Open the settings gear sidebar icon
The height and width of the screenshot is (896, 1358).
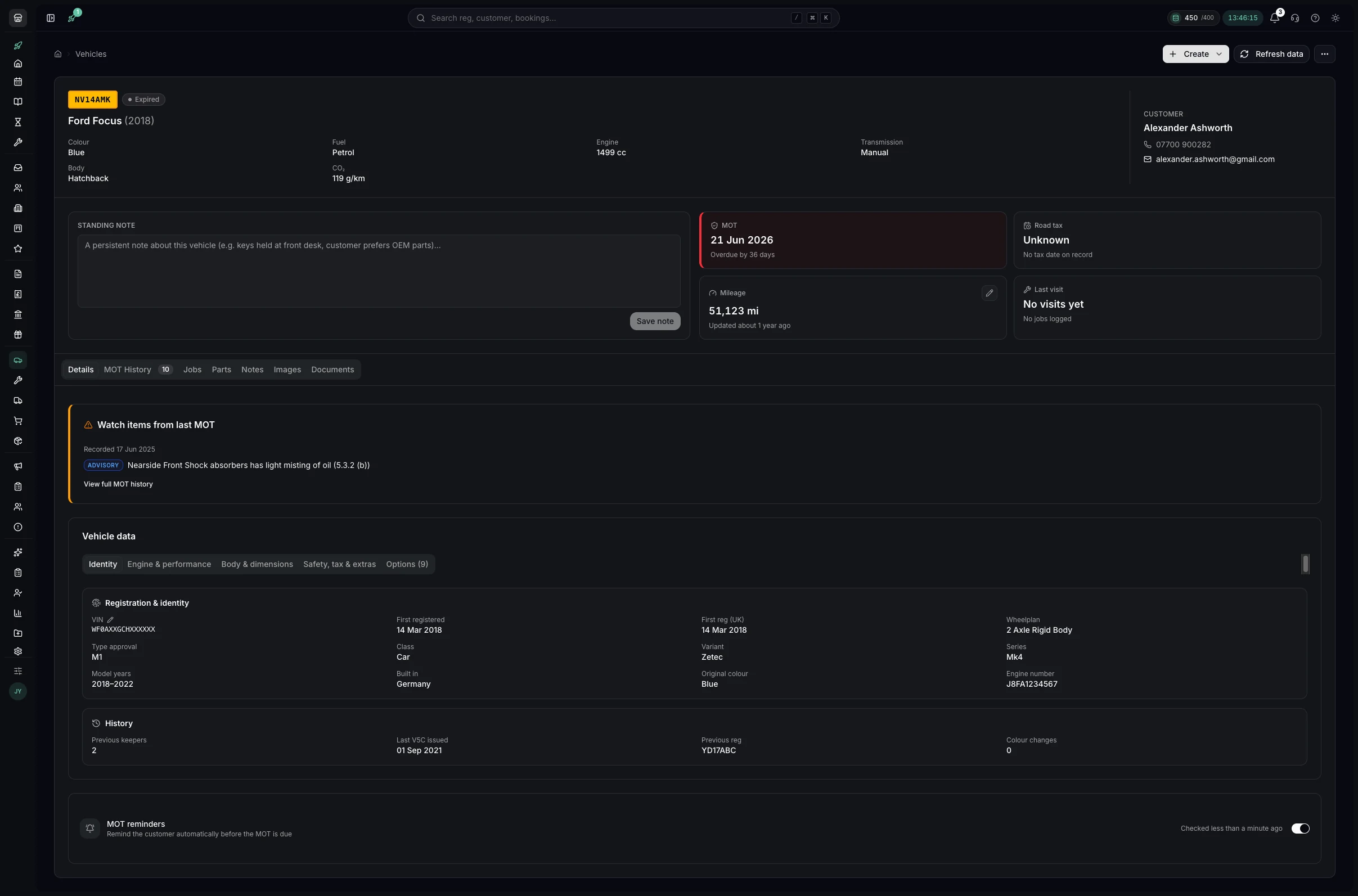click(x=17, y=651)
